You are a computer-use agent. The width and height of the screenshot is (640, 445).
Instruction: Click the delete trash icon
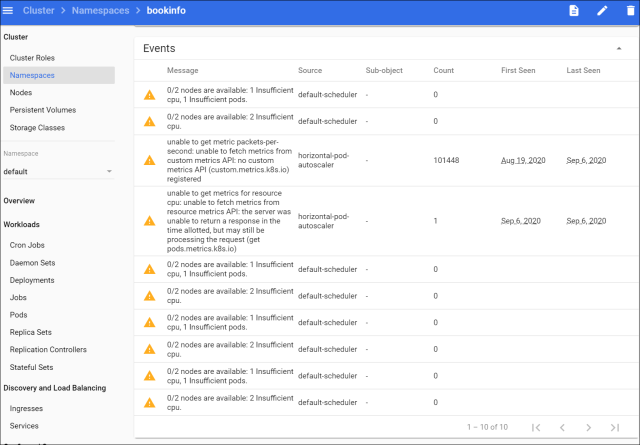pos(629,11)
